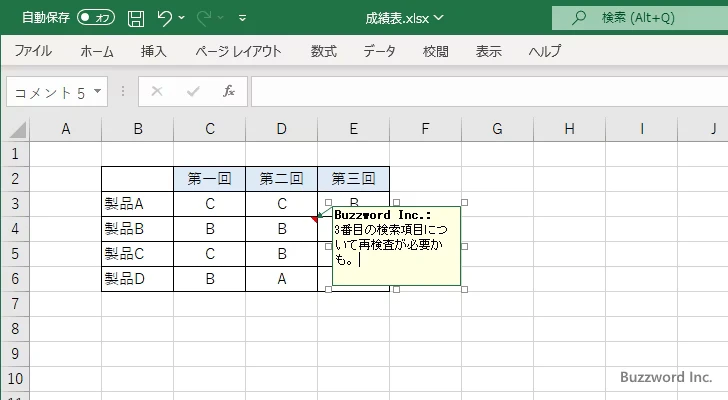Screen dimensions: 728x400
Task: Click cell D6 containing A
Action: pos(281,279)
